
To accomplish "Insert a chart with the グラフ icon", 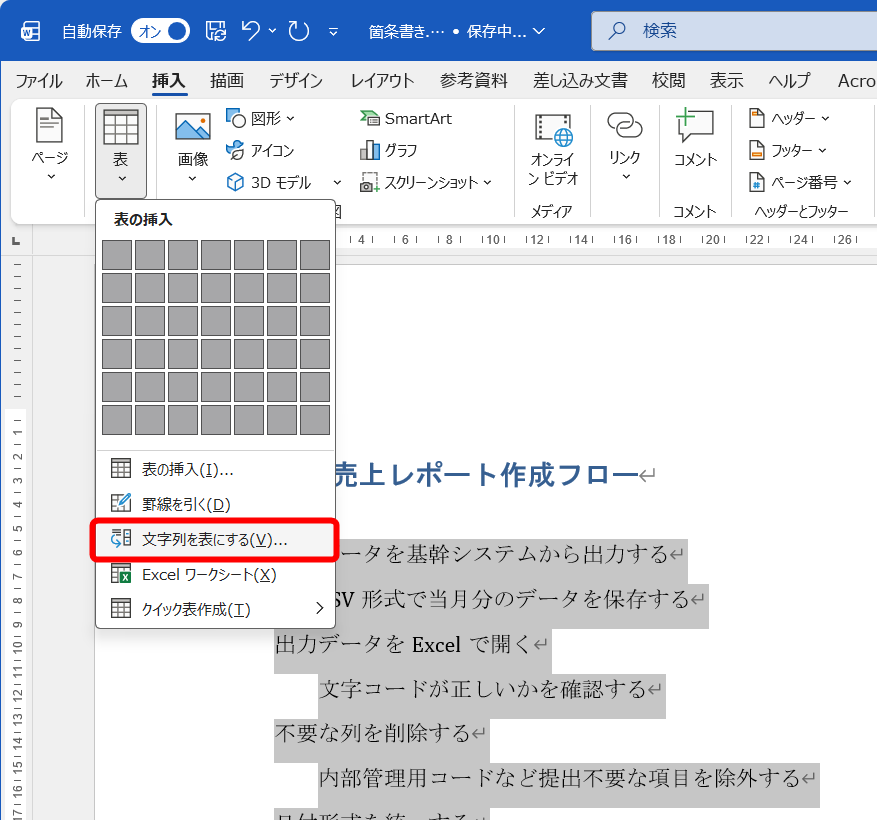I will point(400,149).
